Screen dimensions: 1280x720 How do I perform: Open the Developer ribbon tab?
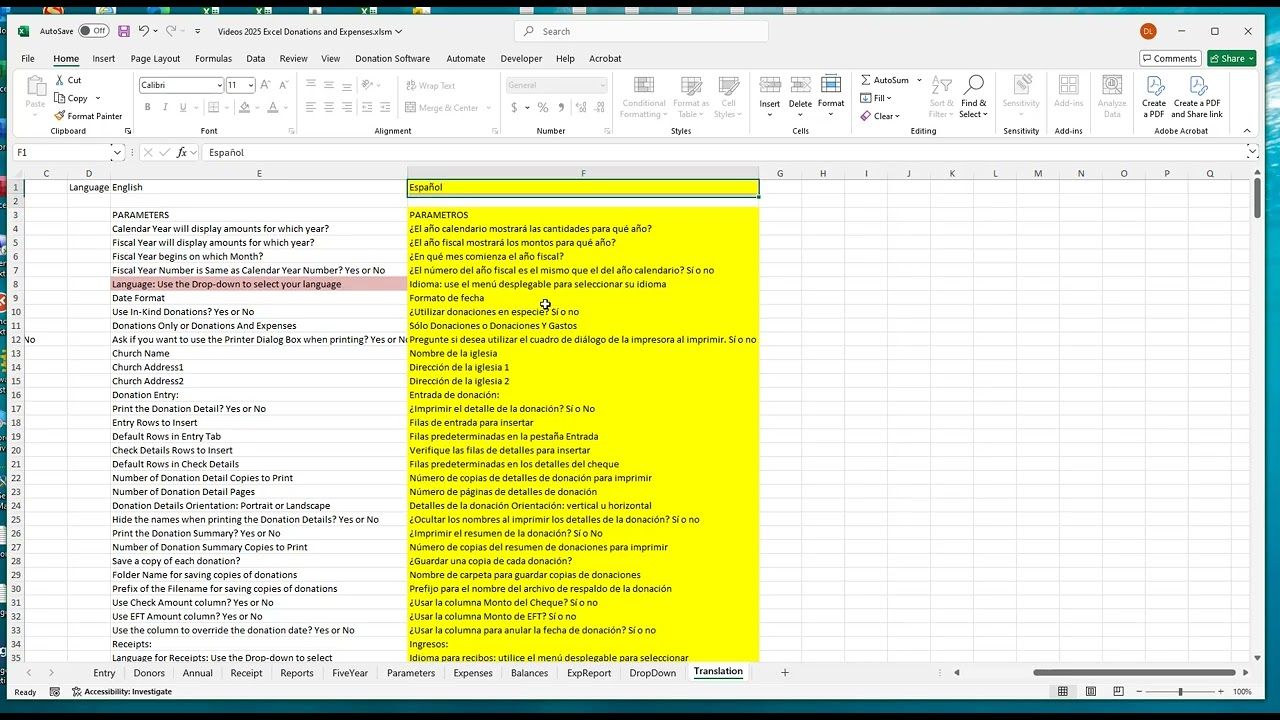(x=521, y=59)
